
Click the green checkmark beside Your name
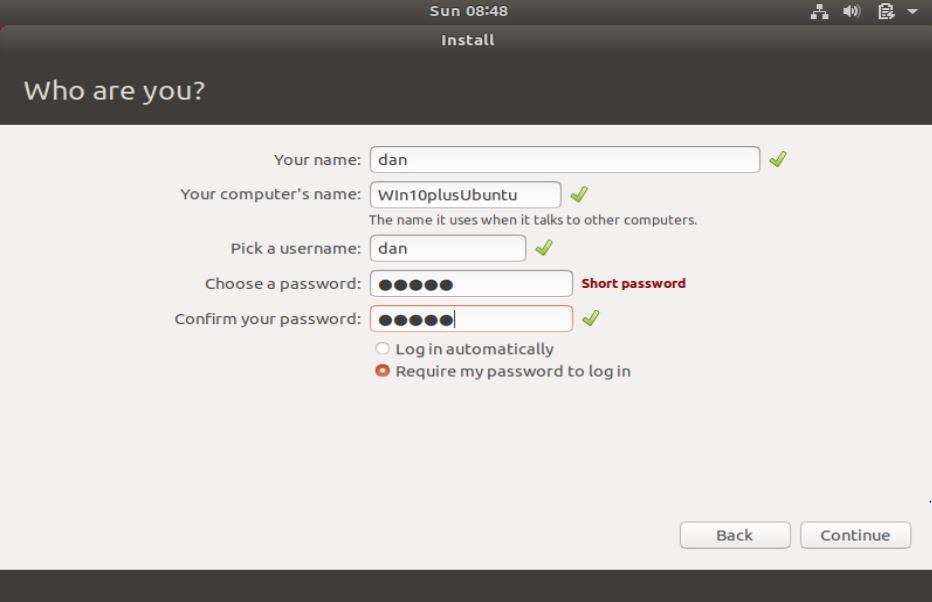point(777,159)
